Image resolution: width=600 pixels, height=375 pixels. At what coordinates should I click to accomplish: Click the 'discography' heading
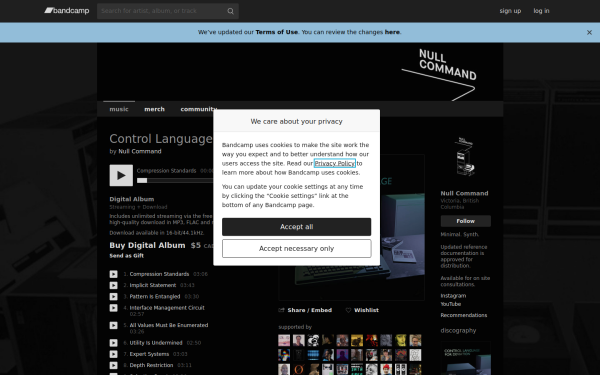click(x=458, y=331)
